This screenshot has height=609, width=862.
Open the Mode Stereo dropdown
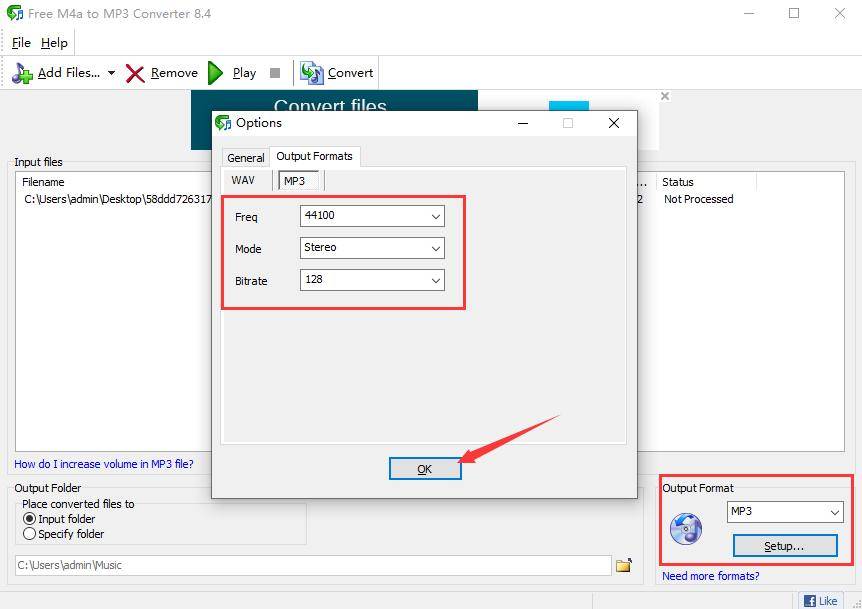[x=436, y=248]
